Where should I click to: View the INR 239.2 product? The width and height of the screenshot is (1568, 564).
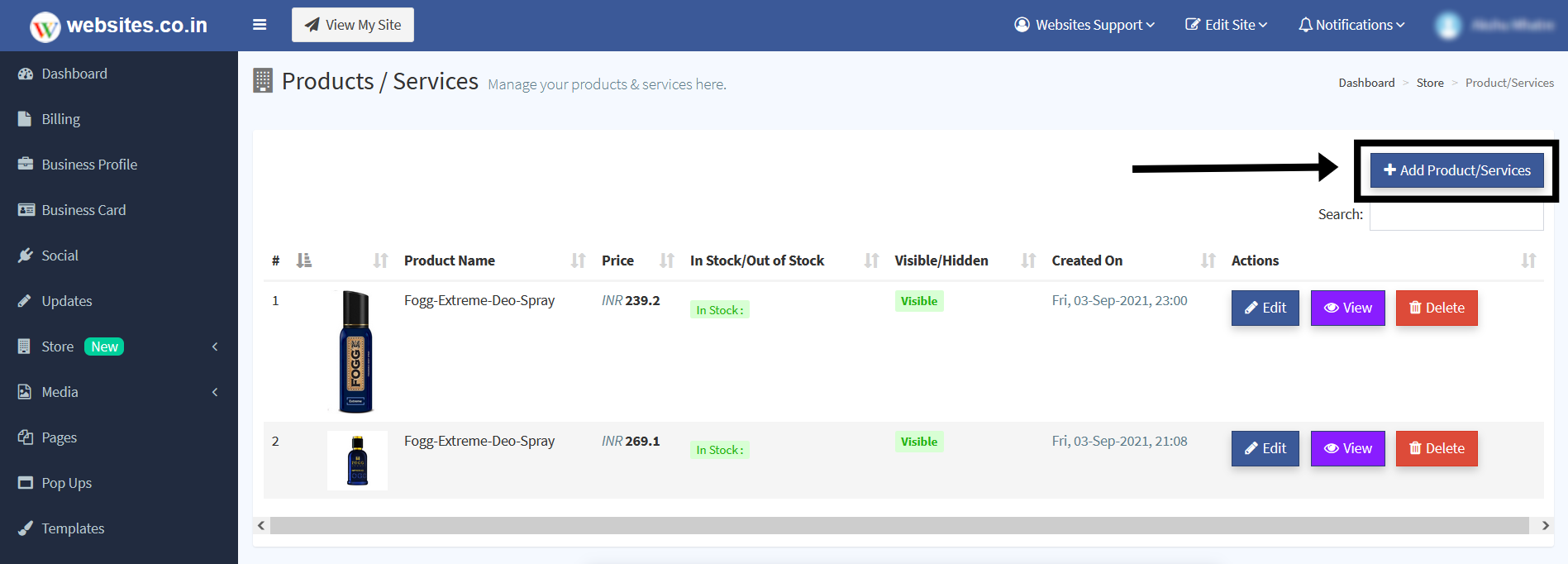tap(1348, 308)
